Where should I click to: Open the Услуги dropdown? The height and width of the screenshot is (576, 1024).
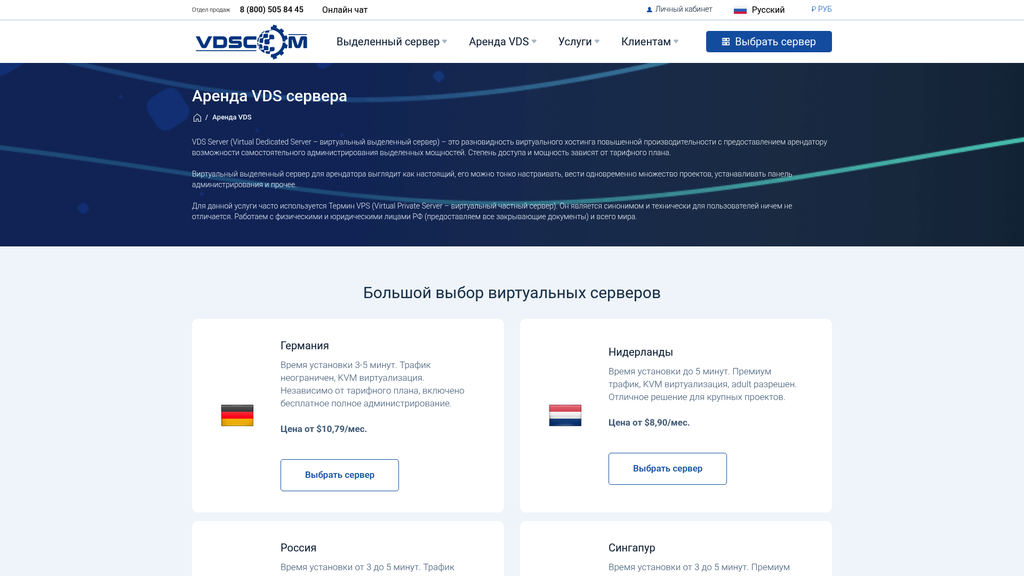point(577,41)
